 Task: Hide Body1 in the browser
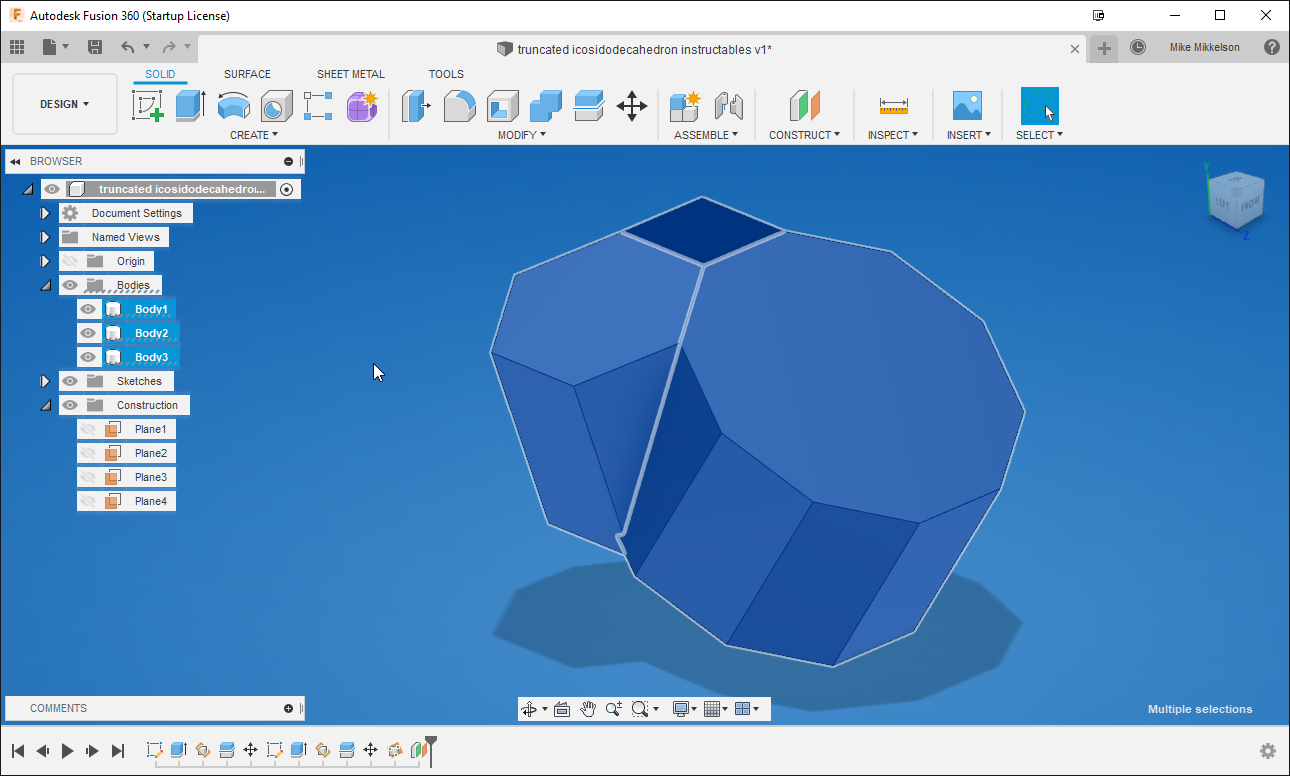88,309
